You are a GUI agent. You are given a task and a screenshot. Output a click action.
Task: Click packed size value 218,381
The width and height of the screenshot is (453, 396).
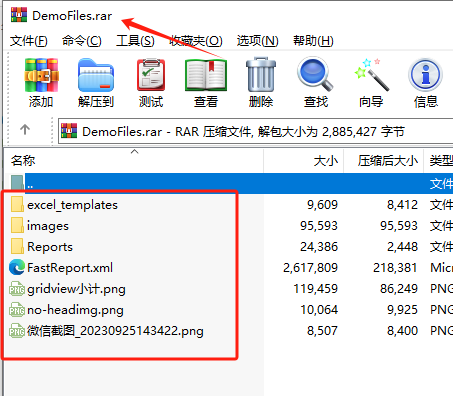pyautogui.click(x=395, y=268)
